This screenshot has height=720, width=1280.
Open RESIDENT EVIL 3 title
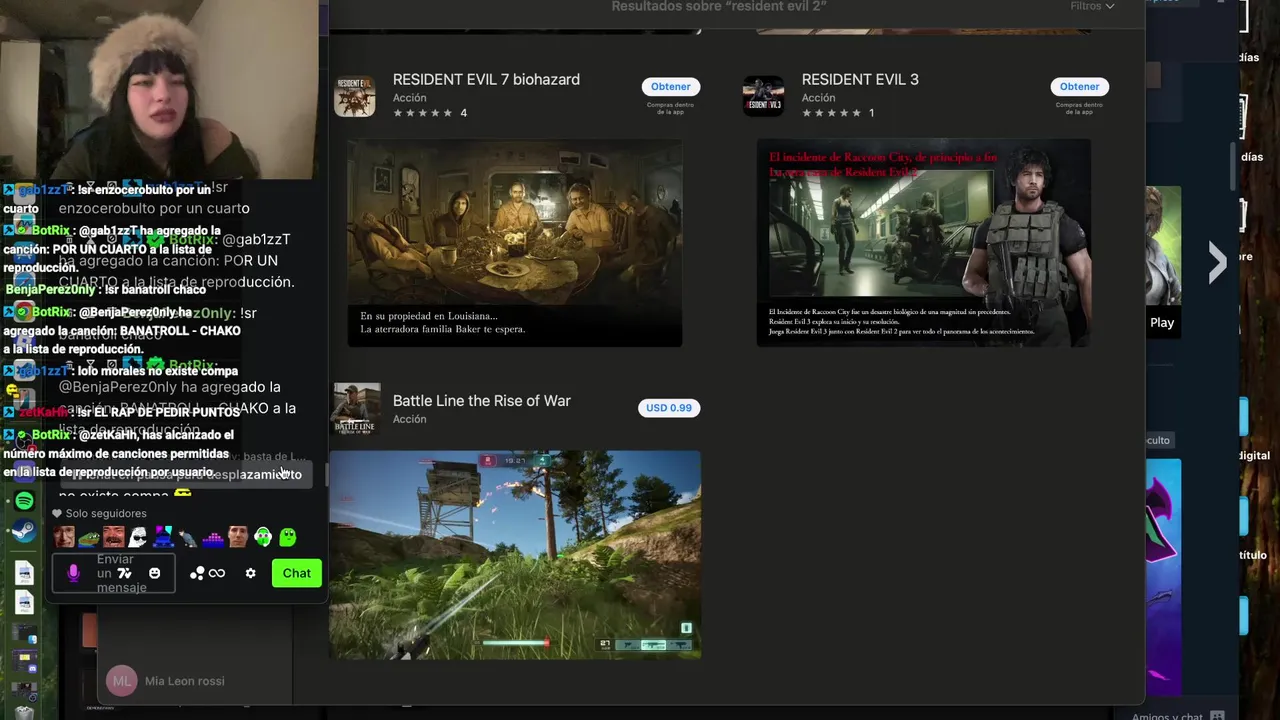tap(860, 79)
